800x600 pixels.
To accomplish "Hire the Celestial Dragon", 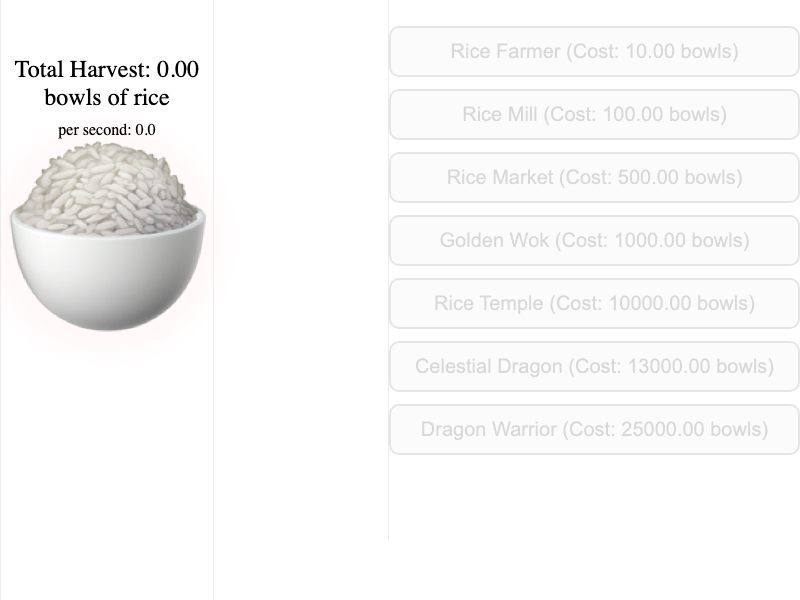I will (x=594, y=366).
